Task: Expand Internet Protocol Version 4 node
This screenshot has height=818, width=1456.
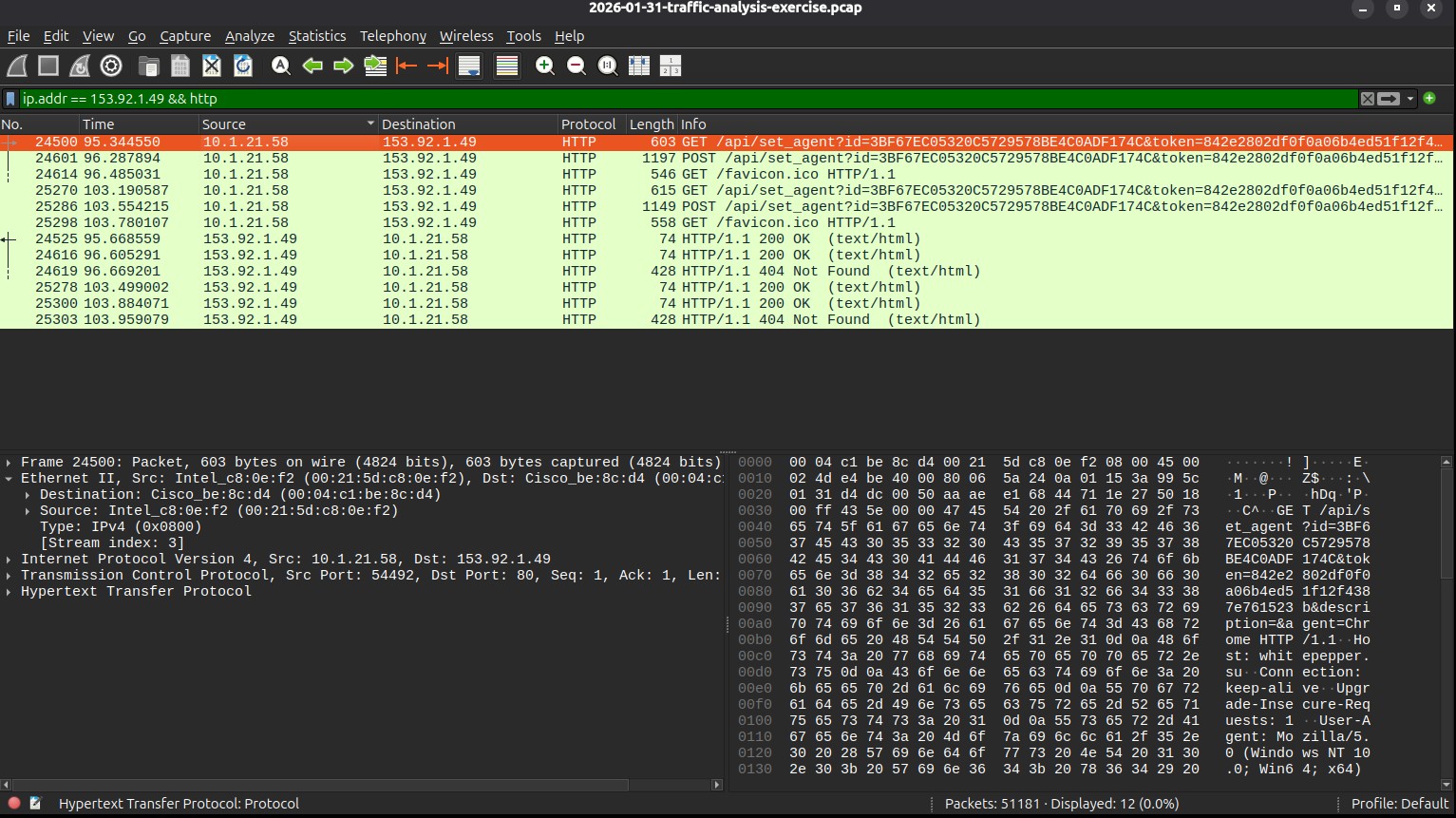Action: pyautogui.click(x=9, y=560)
